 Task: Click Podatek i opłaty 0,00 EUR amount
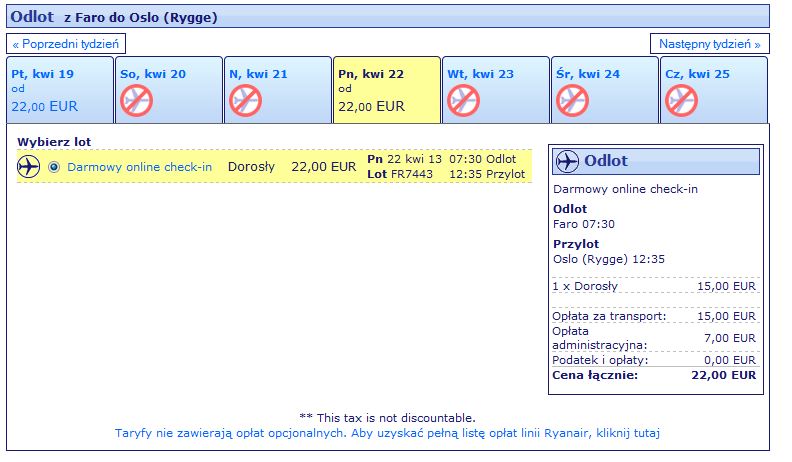click(x=730, y=360)
